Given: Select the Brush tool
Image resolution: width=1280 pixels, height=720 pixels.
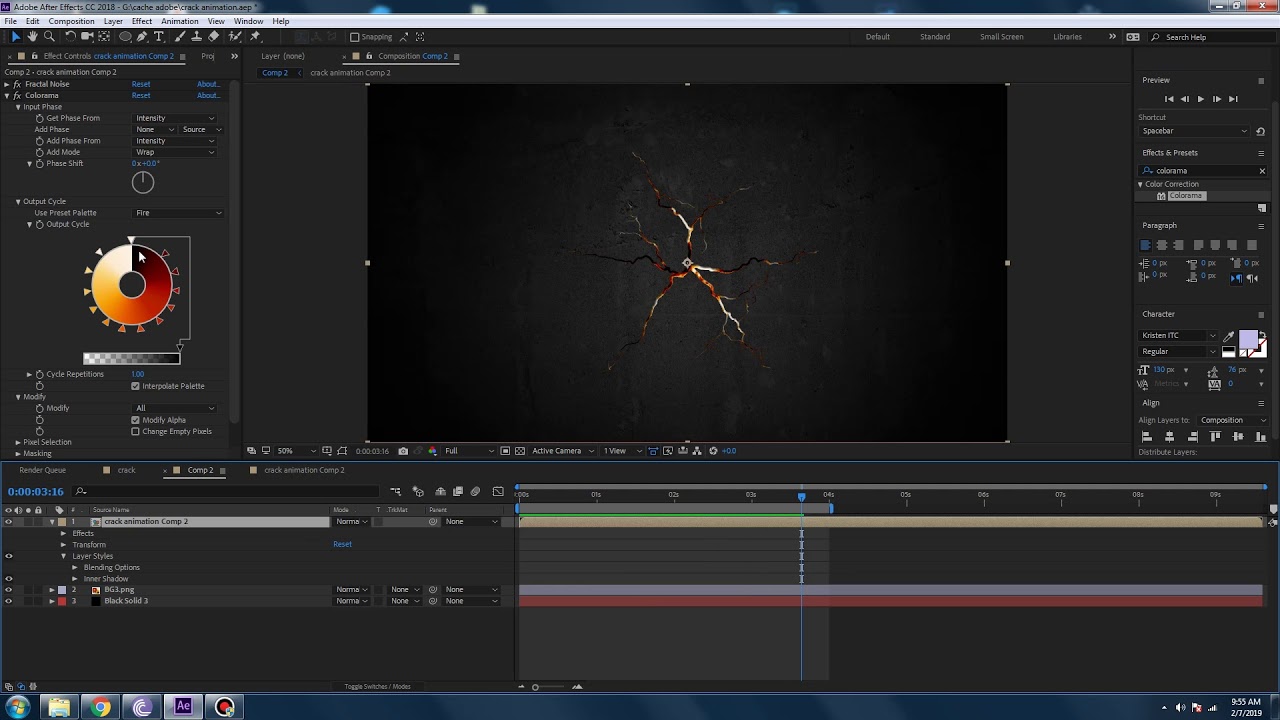Looking at the screenshot, I should coord(179,37).
